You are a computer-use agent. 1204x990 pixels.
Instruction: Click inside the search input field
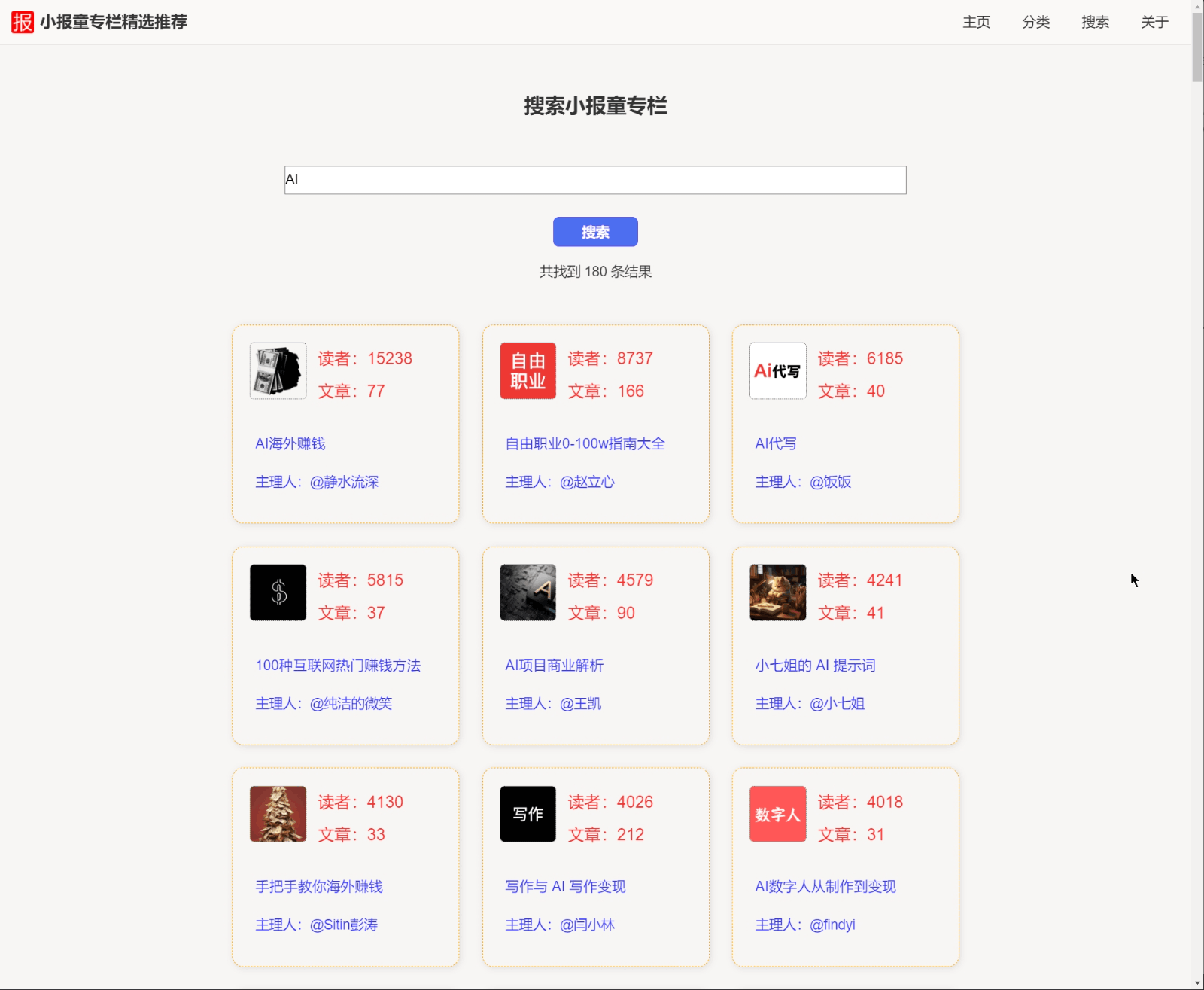595,180
